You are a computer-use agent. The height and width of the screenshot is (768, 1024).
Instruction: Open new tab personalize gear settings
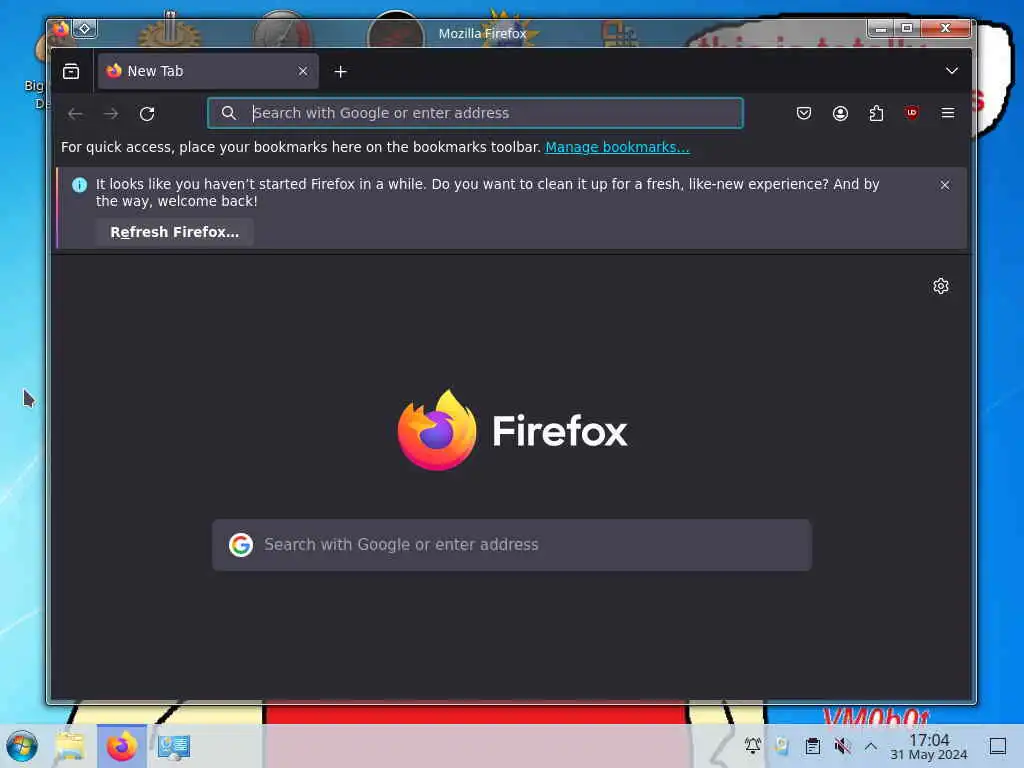[x=940, y=286]
